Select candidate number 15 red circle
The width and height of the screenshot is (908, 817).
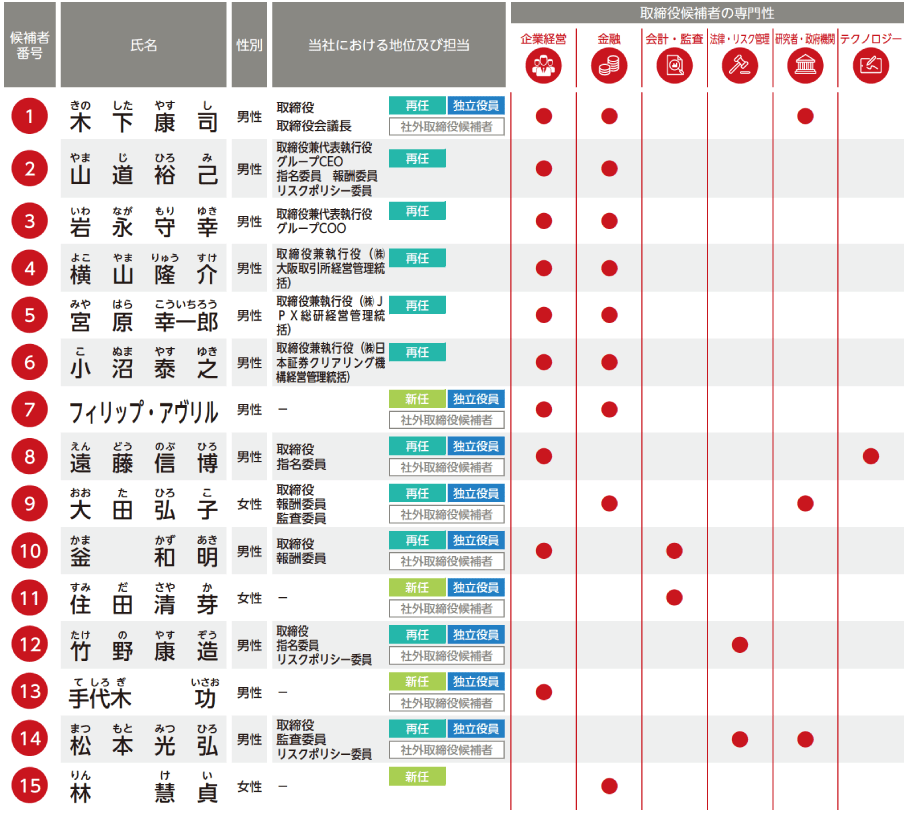[x=30, y=786]
